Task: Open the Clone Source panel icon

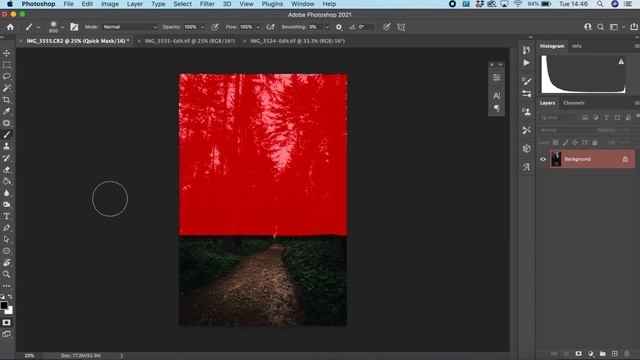Action: (527, 112)
